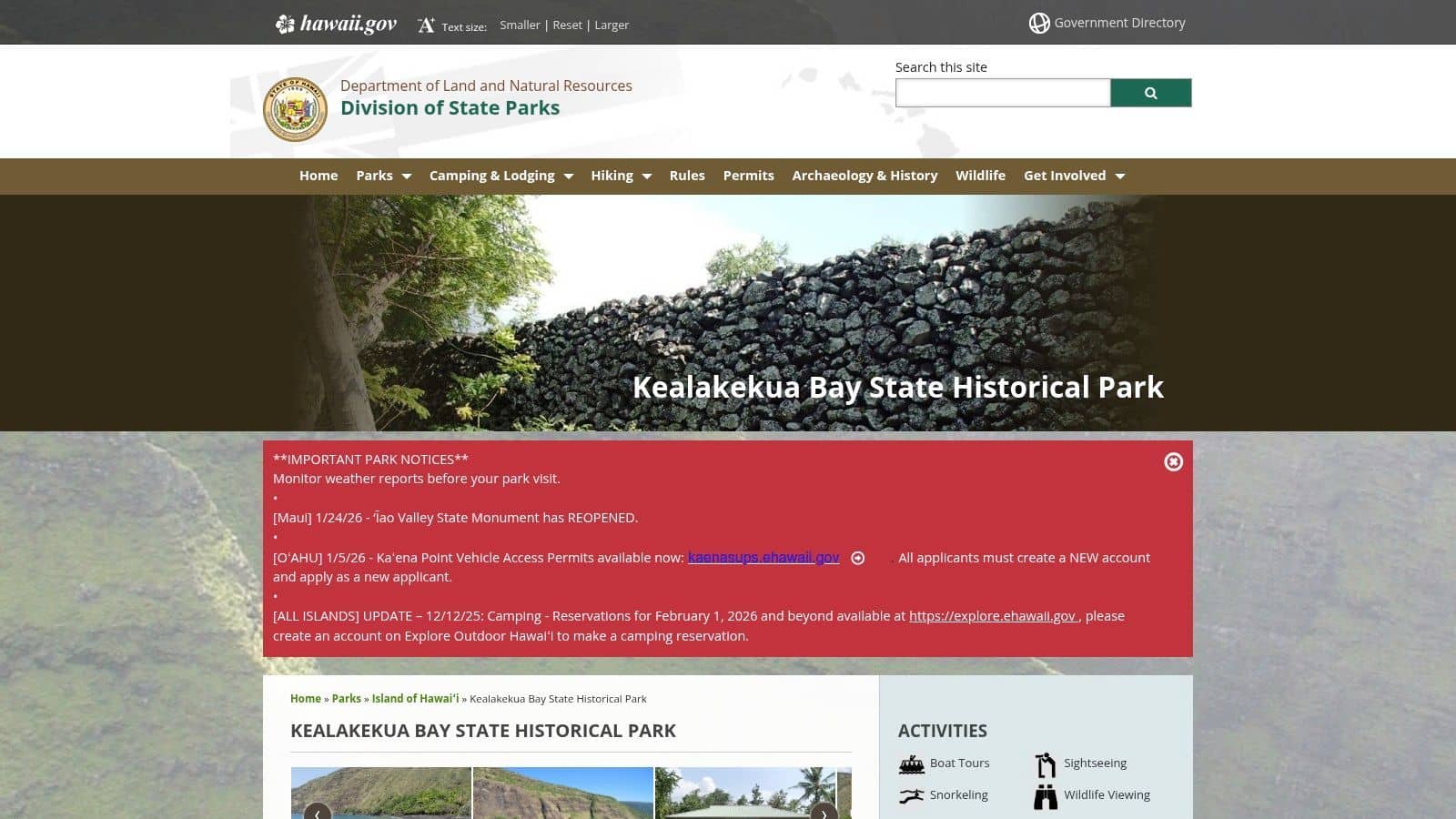Click the arrow icon after kaenasups link
Viewport: 1456px width, 819px height.
857,558
